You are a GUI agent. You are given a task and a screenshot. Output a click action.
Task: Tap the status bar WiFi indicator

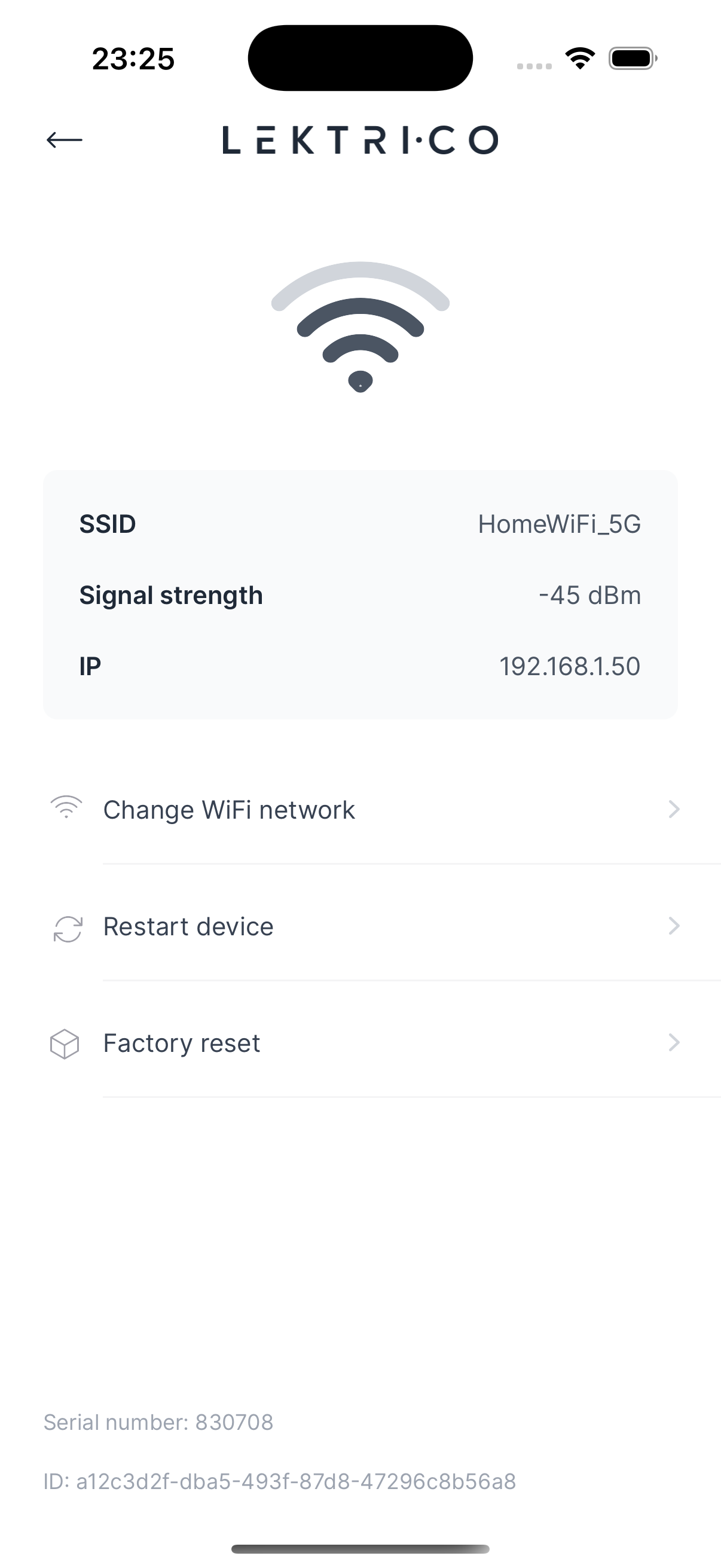point(580,59)
